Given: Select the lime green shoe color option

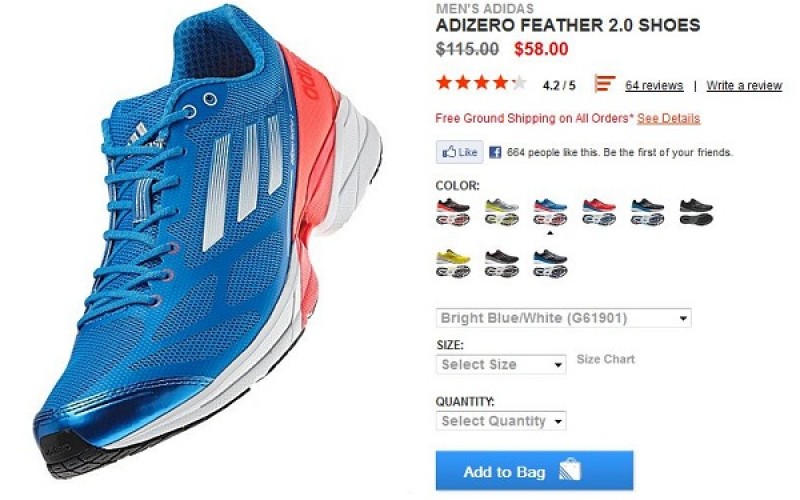Looking at the screenshot, I should point(502,212).
